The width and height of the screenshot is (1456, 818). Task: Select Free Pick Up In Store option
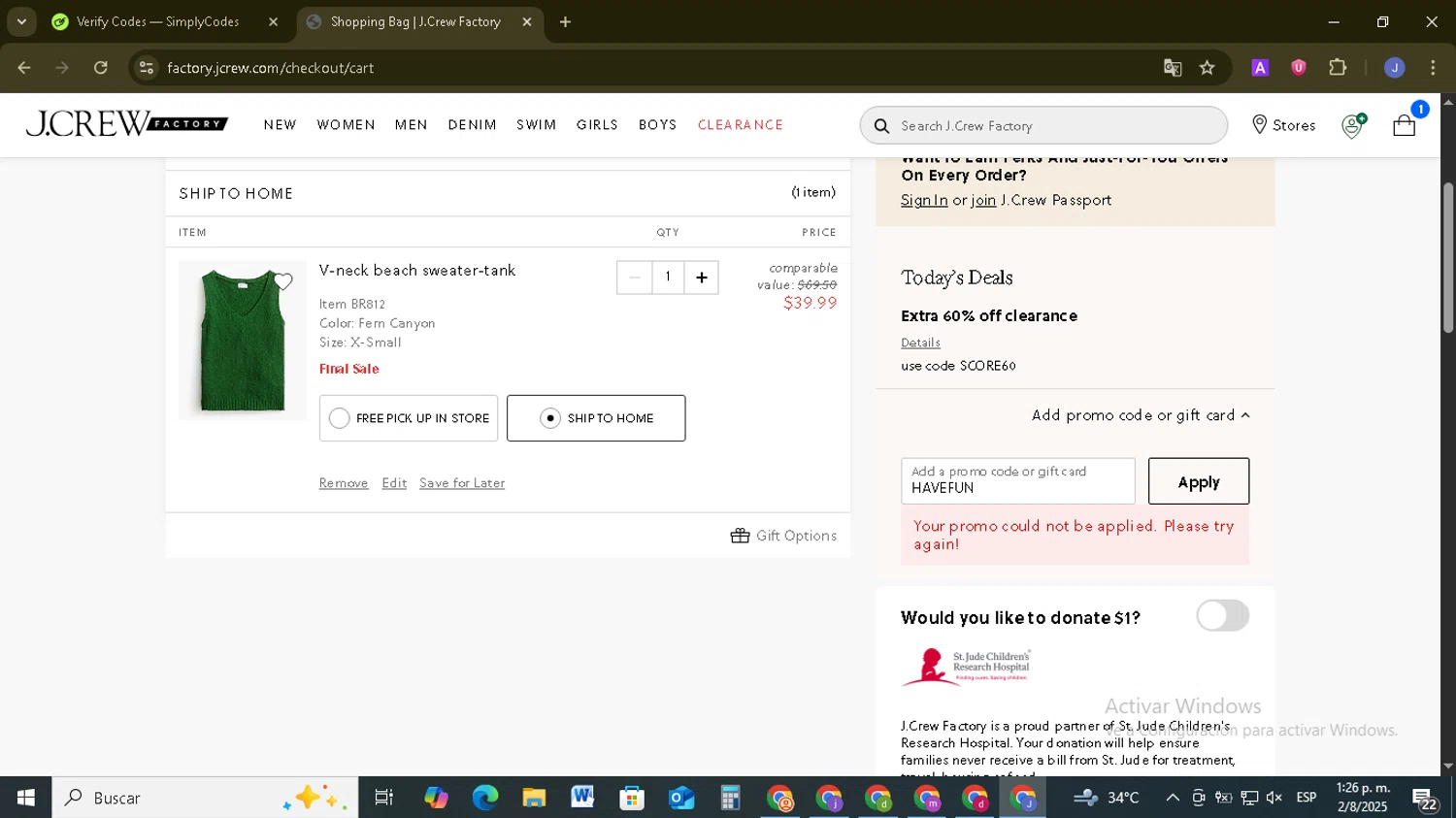(409, 418)
